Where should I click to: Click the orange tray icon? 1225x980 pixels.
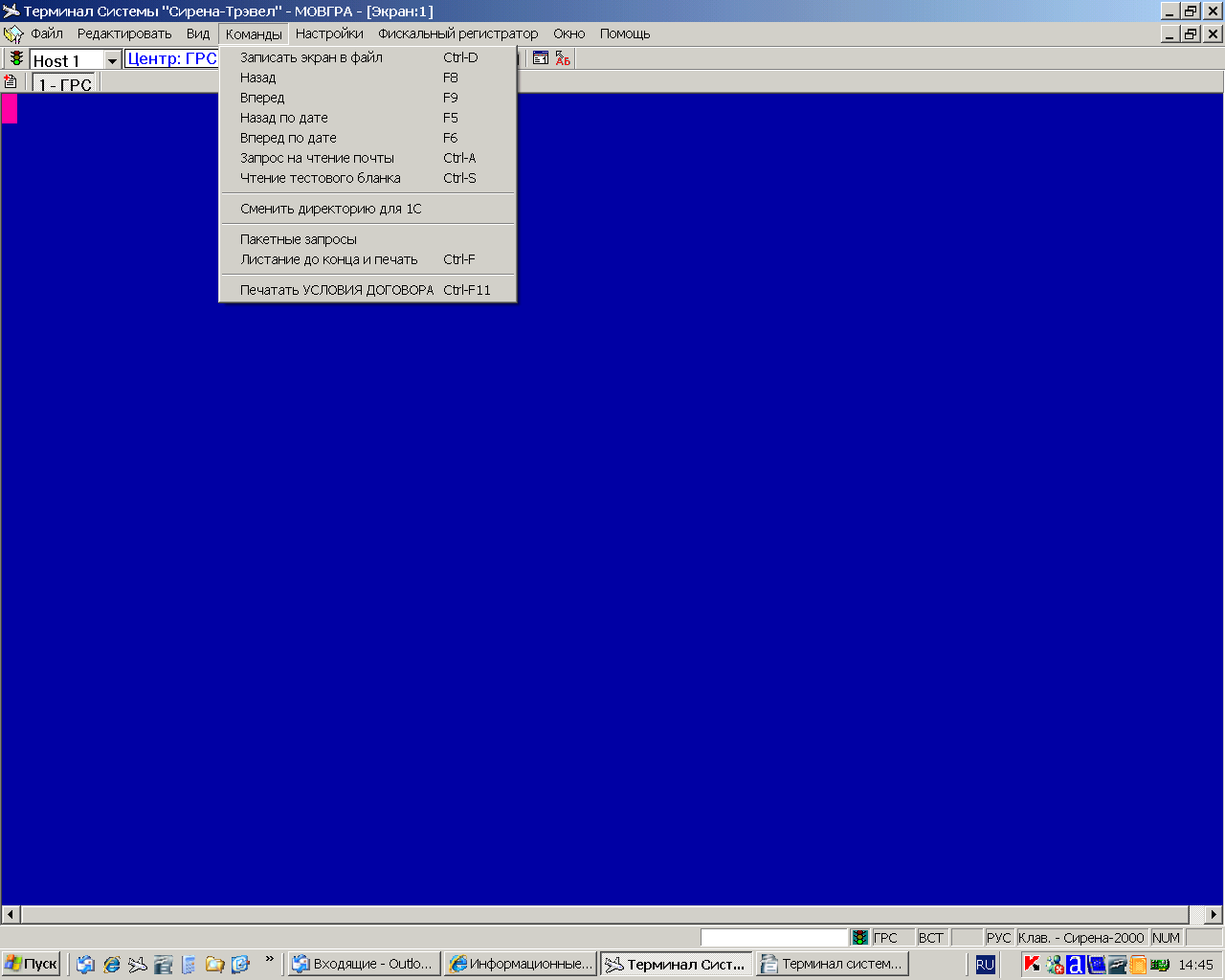click(1138, 964)
